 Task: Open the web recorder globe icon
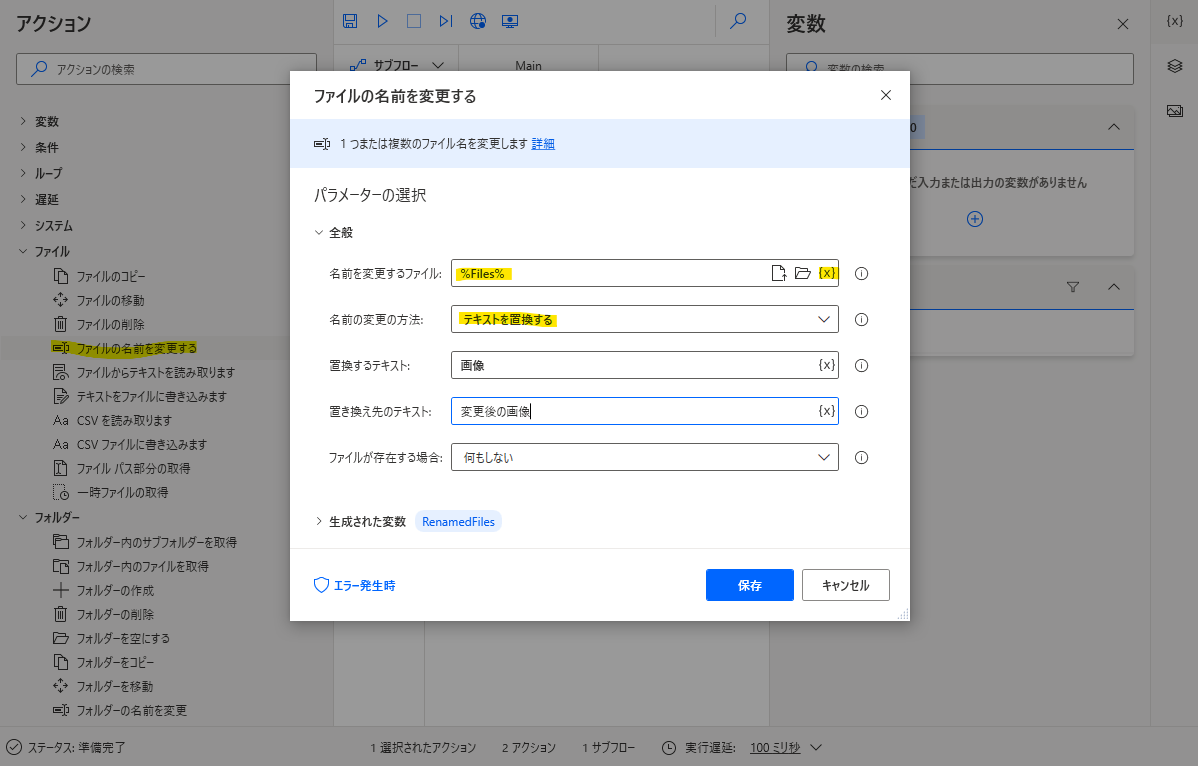tap(477, 20)
